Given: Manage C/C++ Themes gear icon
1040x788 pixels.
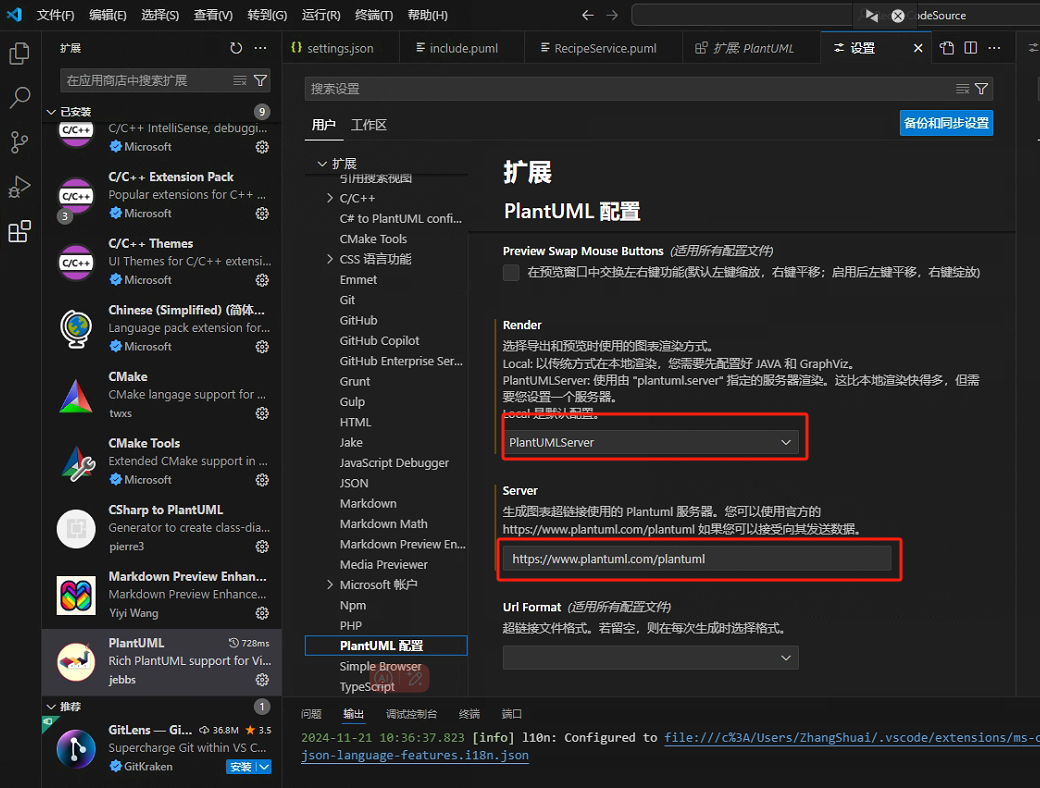Looking at the screenshot, I should (x=262, y=280).
